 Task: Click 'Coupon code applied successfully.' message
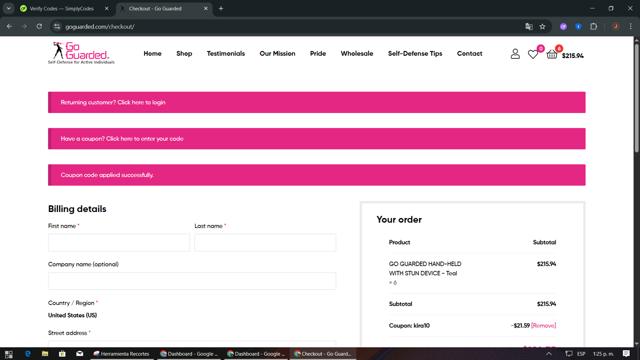[x=107, y=175]
